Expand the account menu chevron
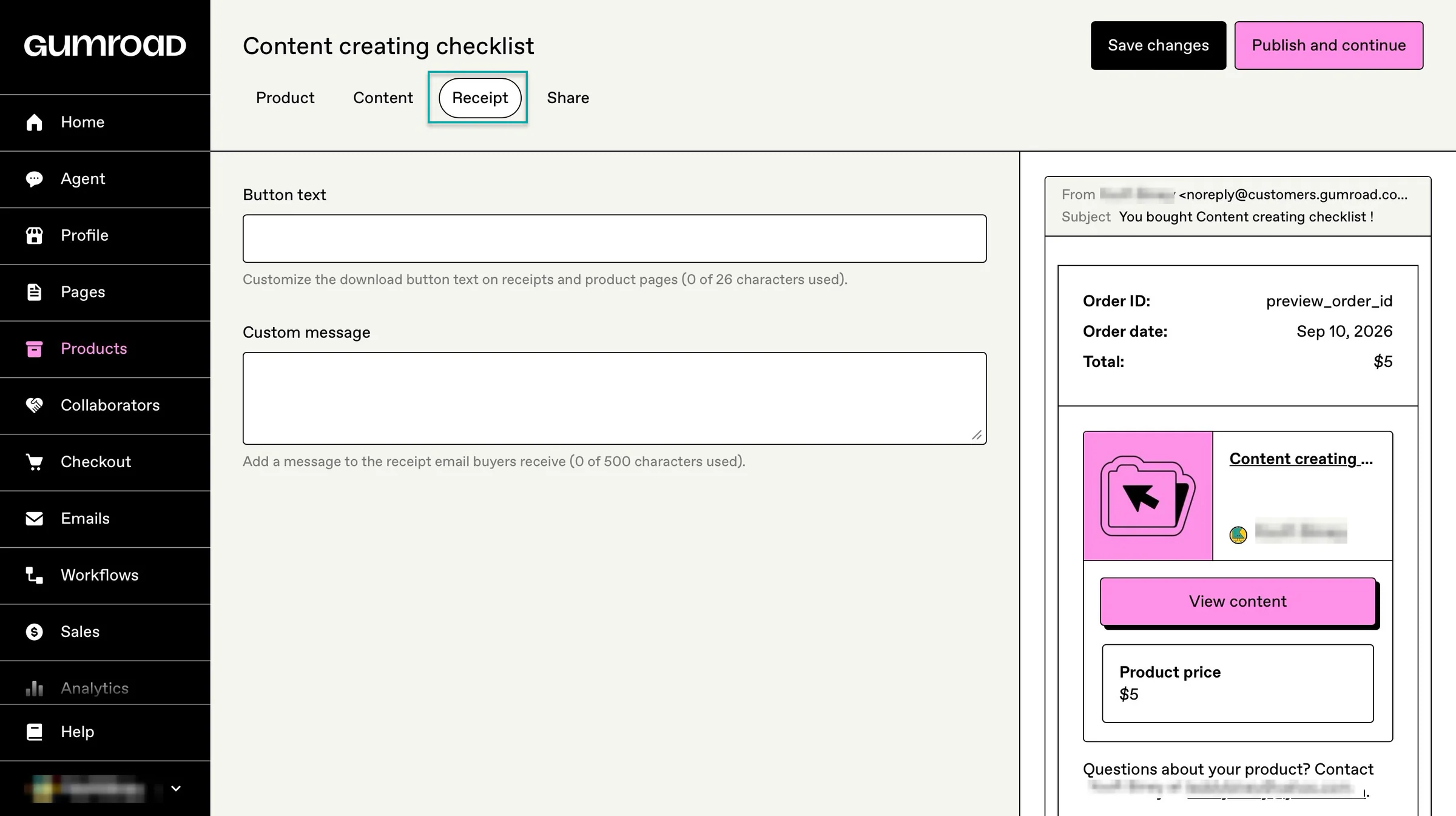The height and width of the screenshot is (816, 1456). pyautogui.click(x=176, y=789)
